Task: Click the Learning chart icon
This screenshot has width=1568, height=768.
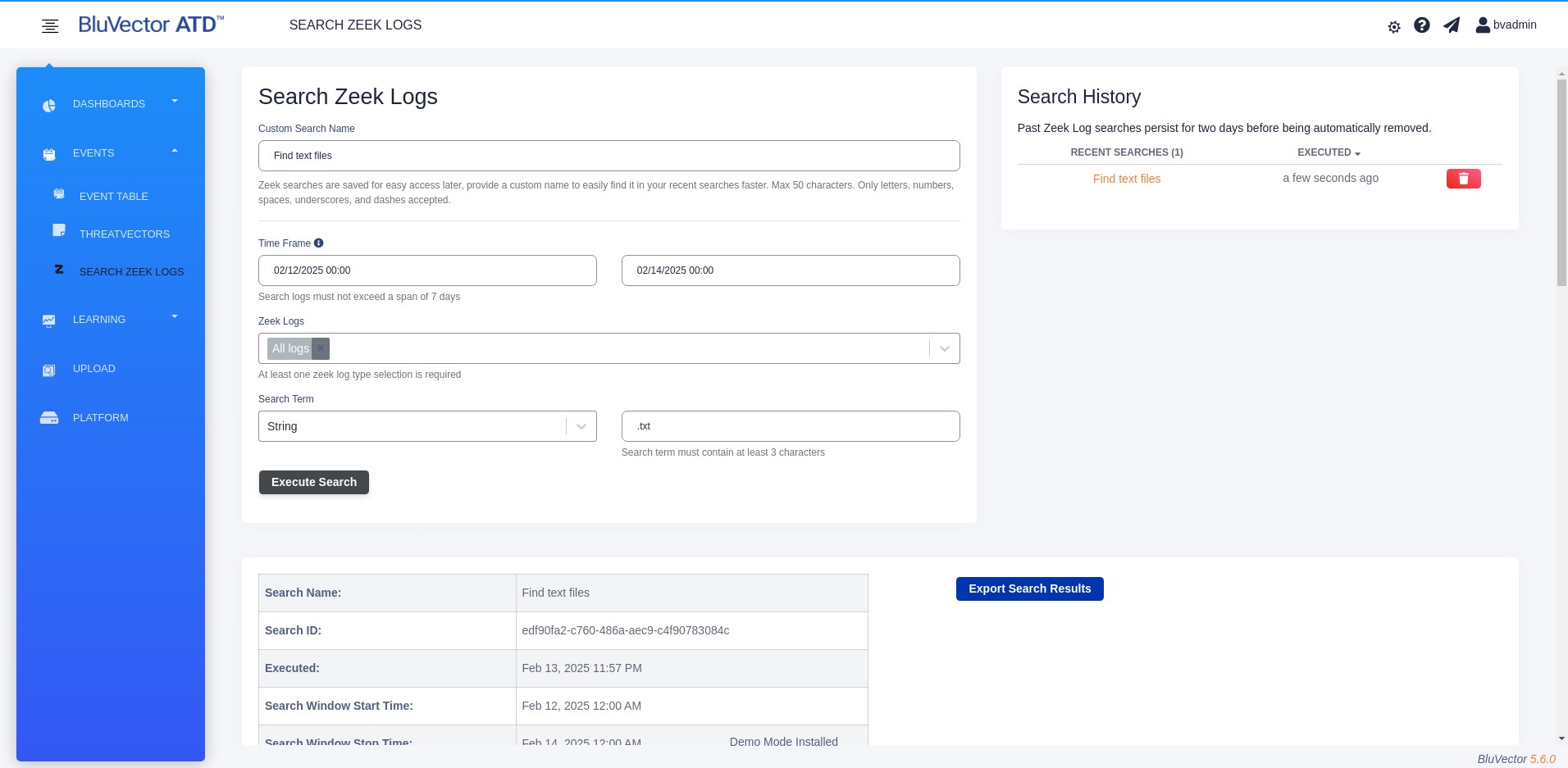Action: point(49,320)
